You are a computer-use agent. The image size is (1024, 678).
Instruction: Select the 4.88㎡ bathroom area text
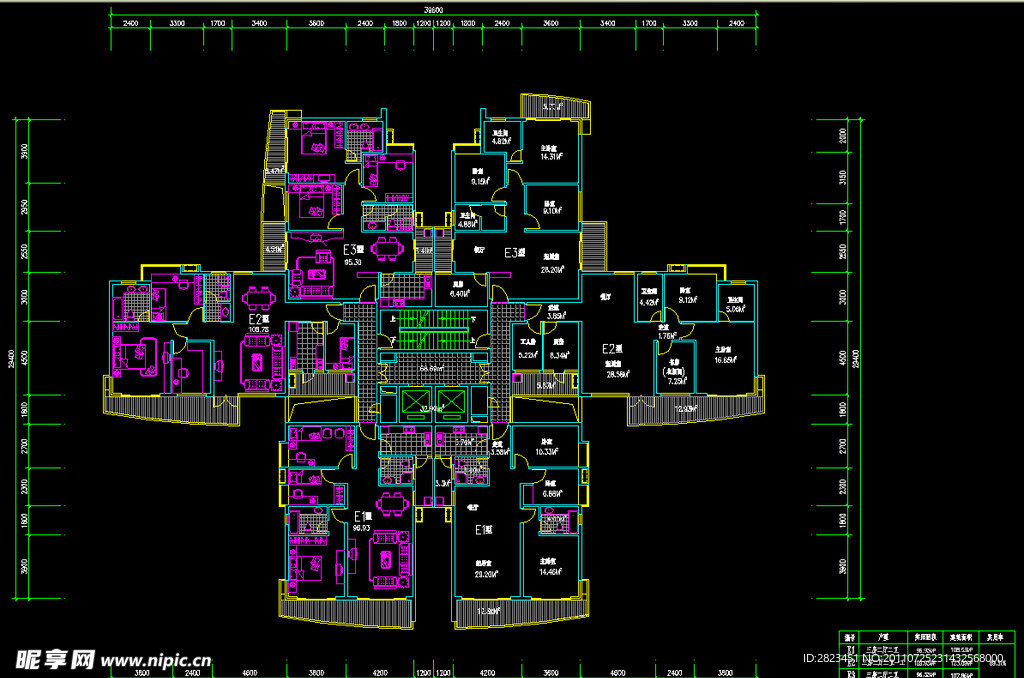(x=468, y=224)
